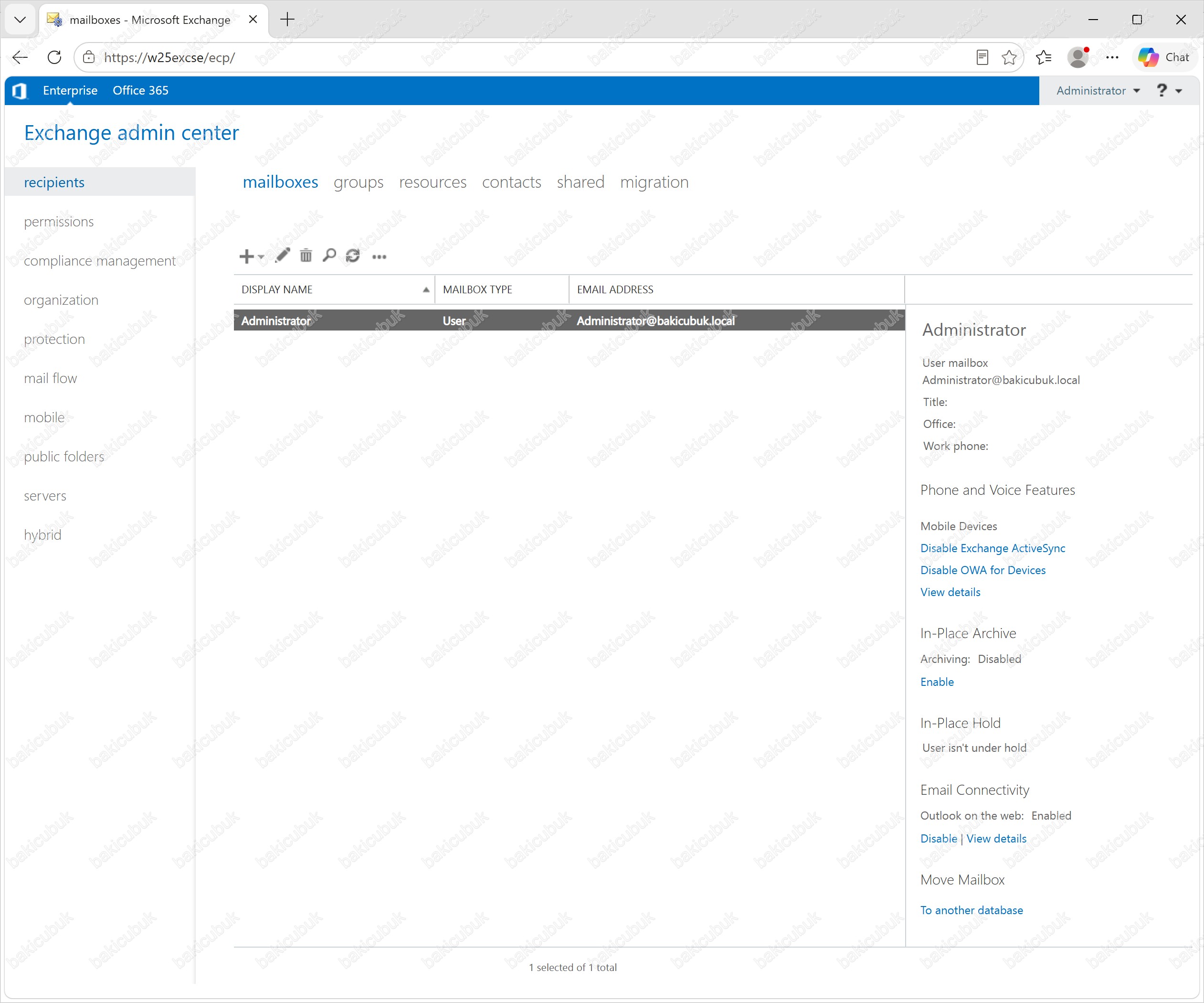Enable the In-Place Archive
Screen dimensions: 1204x1003
[937, 682]
